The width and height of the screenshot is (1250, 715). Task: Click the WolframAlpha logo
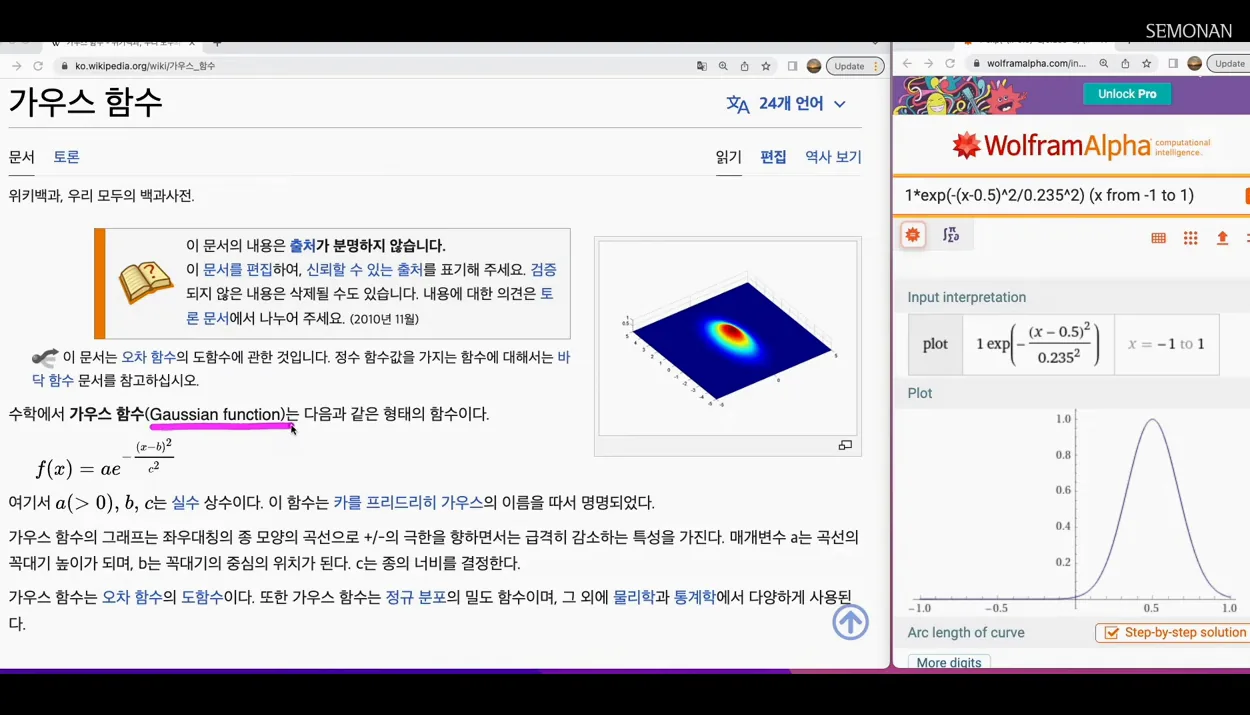coord(1080,146)
